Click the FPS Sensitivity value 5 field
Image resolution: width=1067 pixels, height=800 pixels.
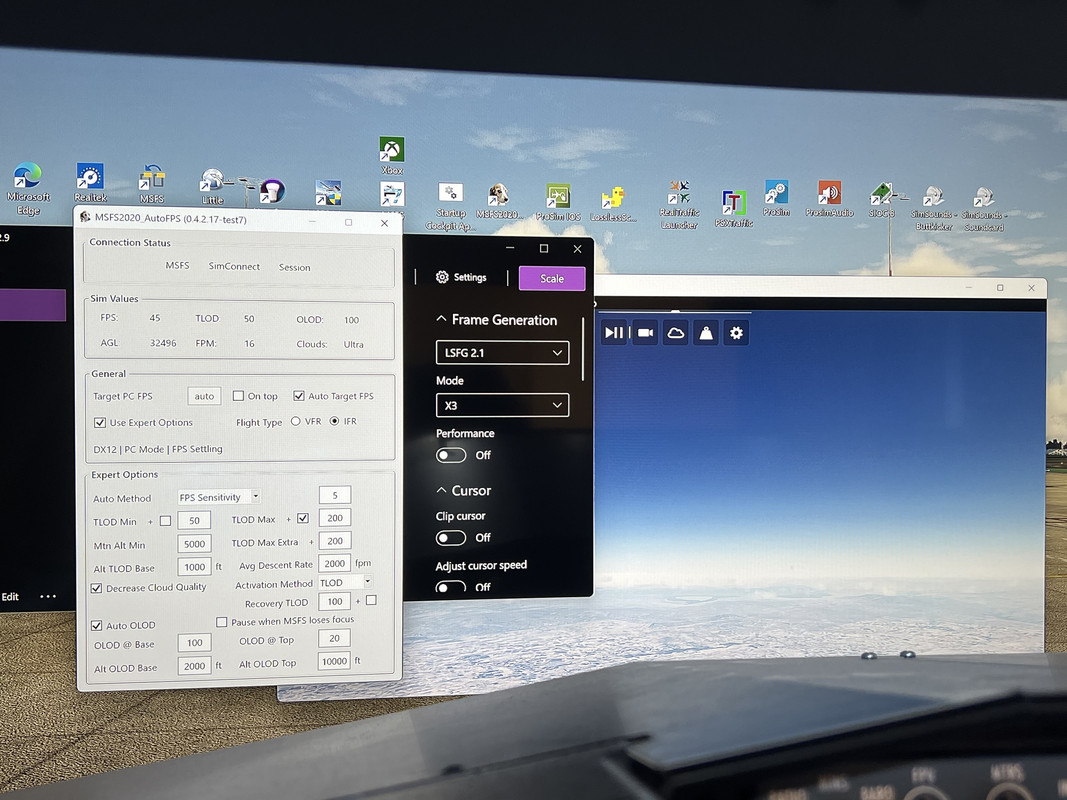click(x=335, y=495)
